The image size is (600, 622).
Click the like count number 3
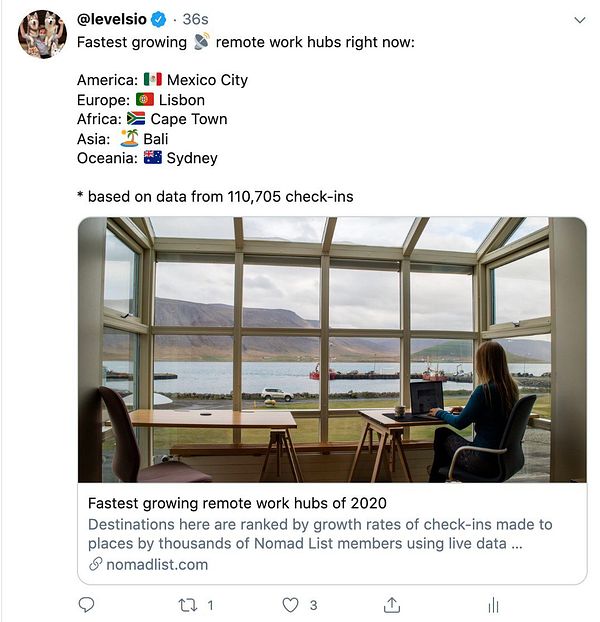click(313, 605)
